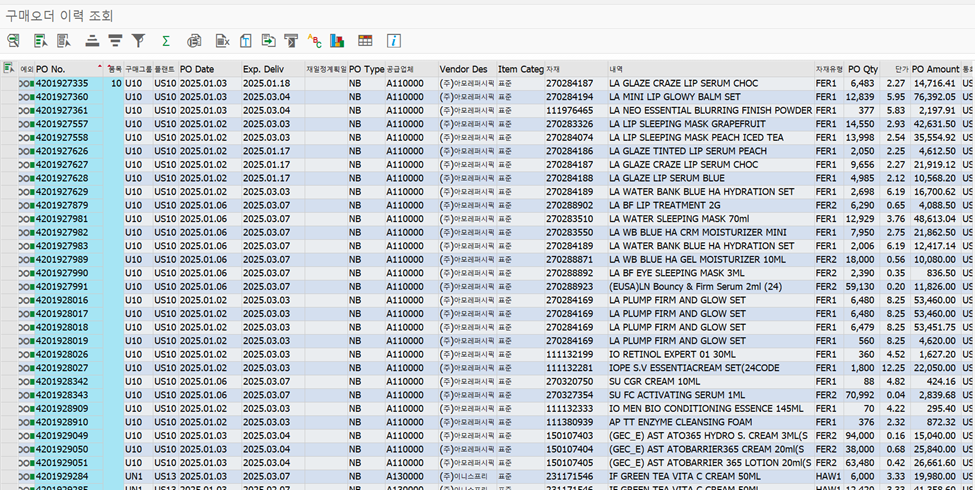This screenshot has width=975, height=490.
Task: Click the Vendor Des column header
Action: 467,69
